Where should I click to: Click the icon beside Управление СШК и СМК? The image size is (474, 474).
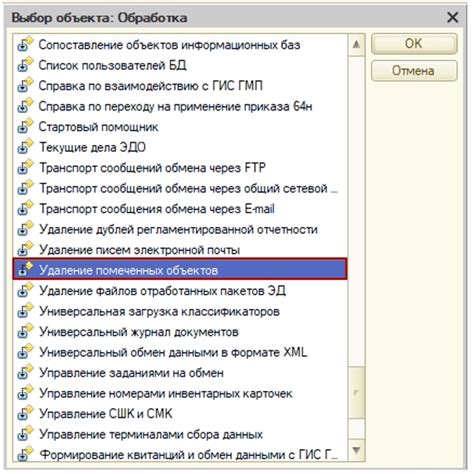click(25, 413)
